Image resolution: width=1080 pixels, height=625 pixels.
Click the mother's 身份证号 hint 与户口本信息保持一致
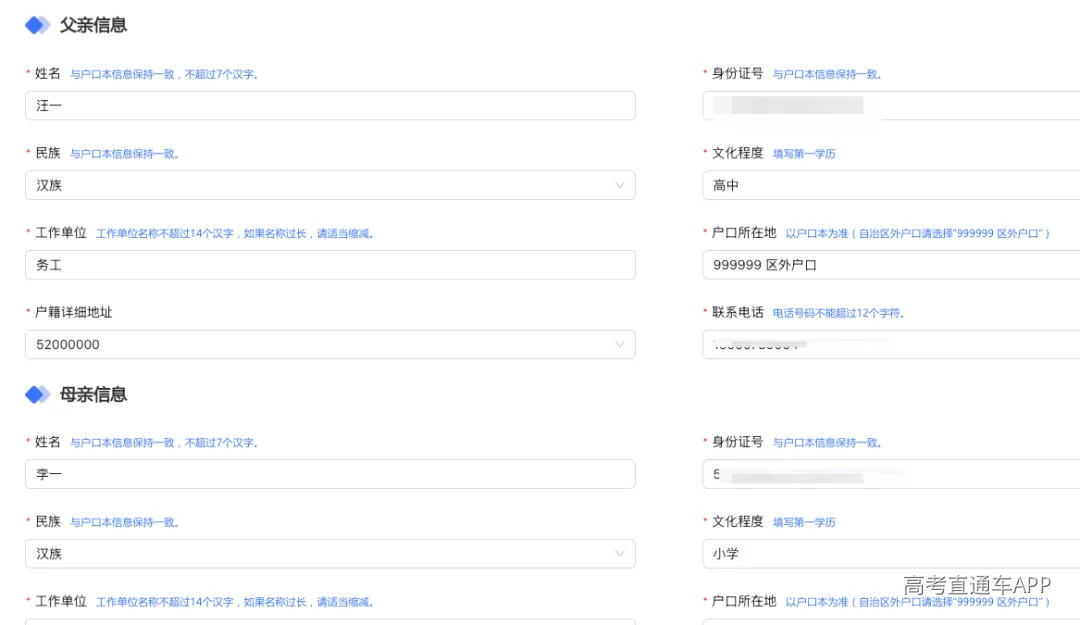point(827,443)
